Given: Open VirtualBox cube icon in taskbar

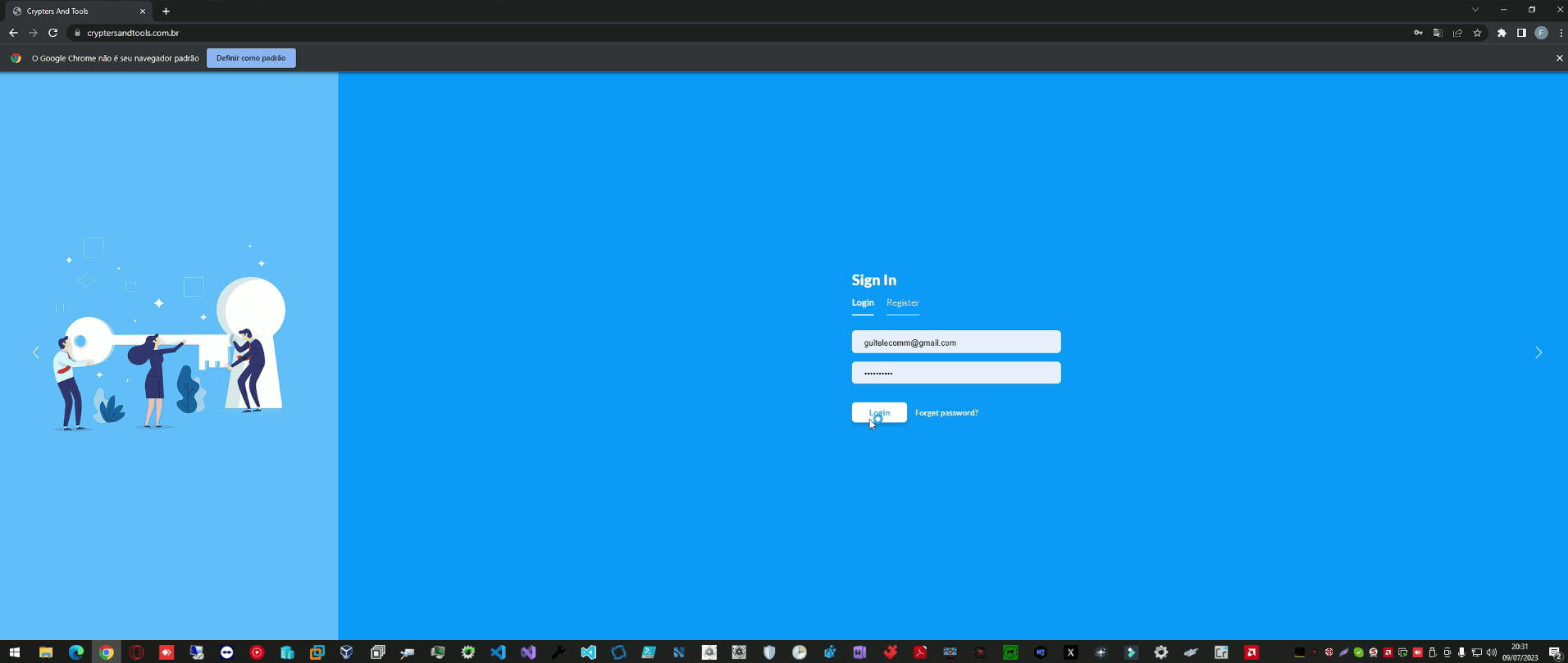Looking at the screenshot, I should 347,652.
